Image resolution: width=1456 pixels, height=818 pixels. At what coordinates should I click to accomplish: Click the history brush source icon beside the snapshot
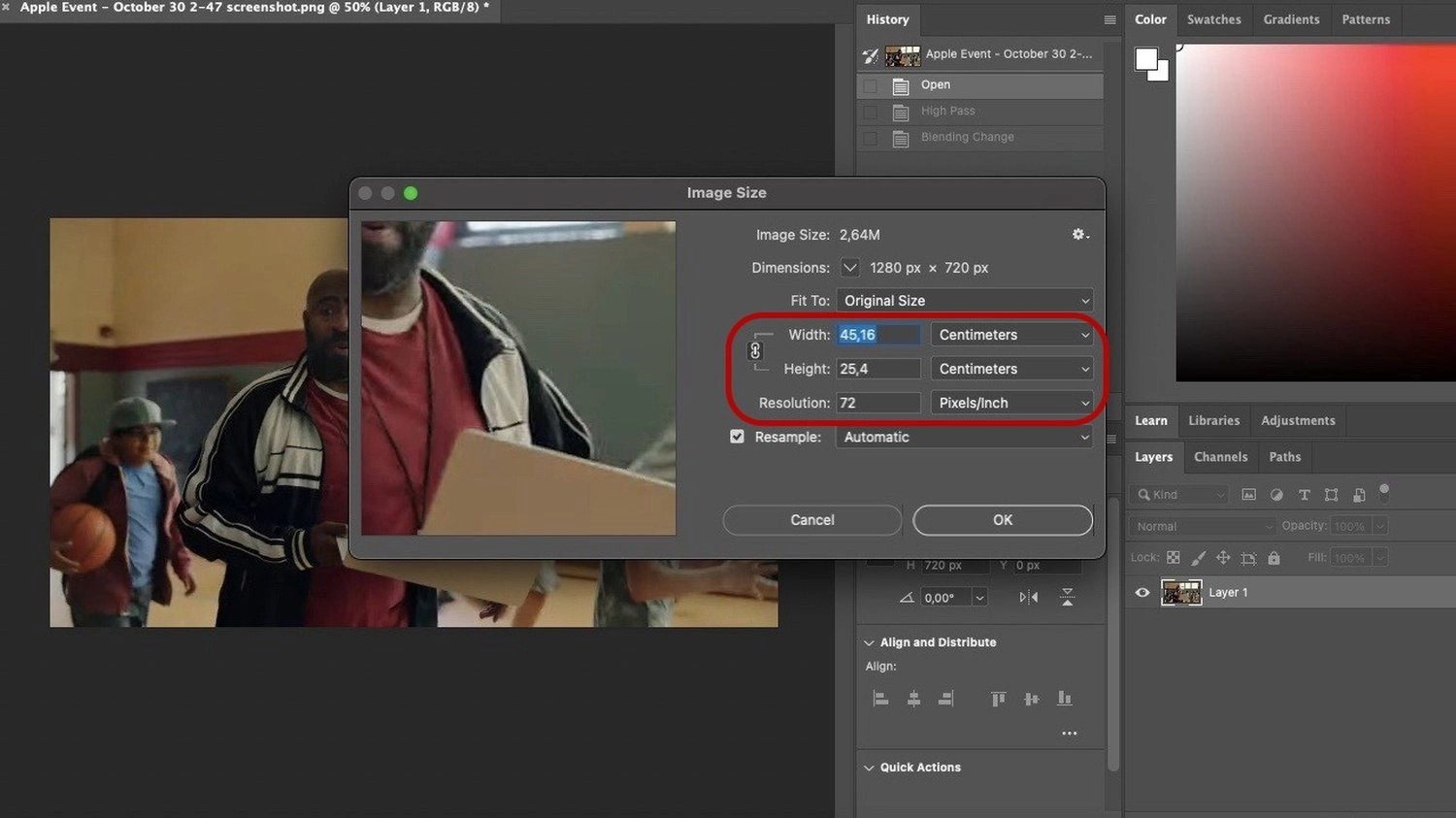pos(870,56)
